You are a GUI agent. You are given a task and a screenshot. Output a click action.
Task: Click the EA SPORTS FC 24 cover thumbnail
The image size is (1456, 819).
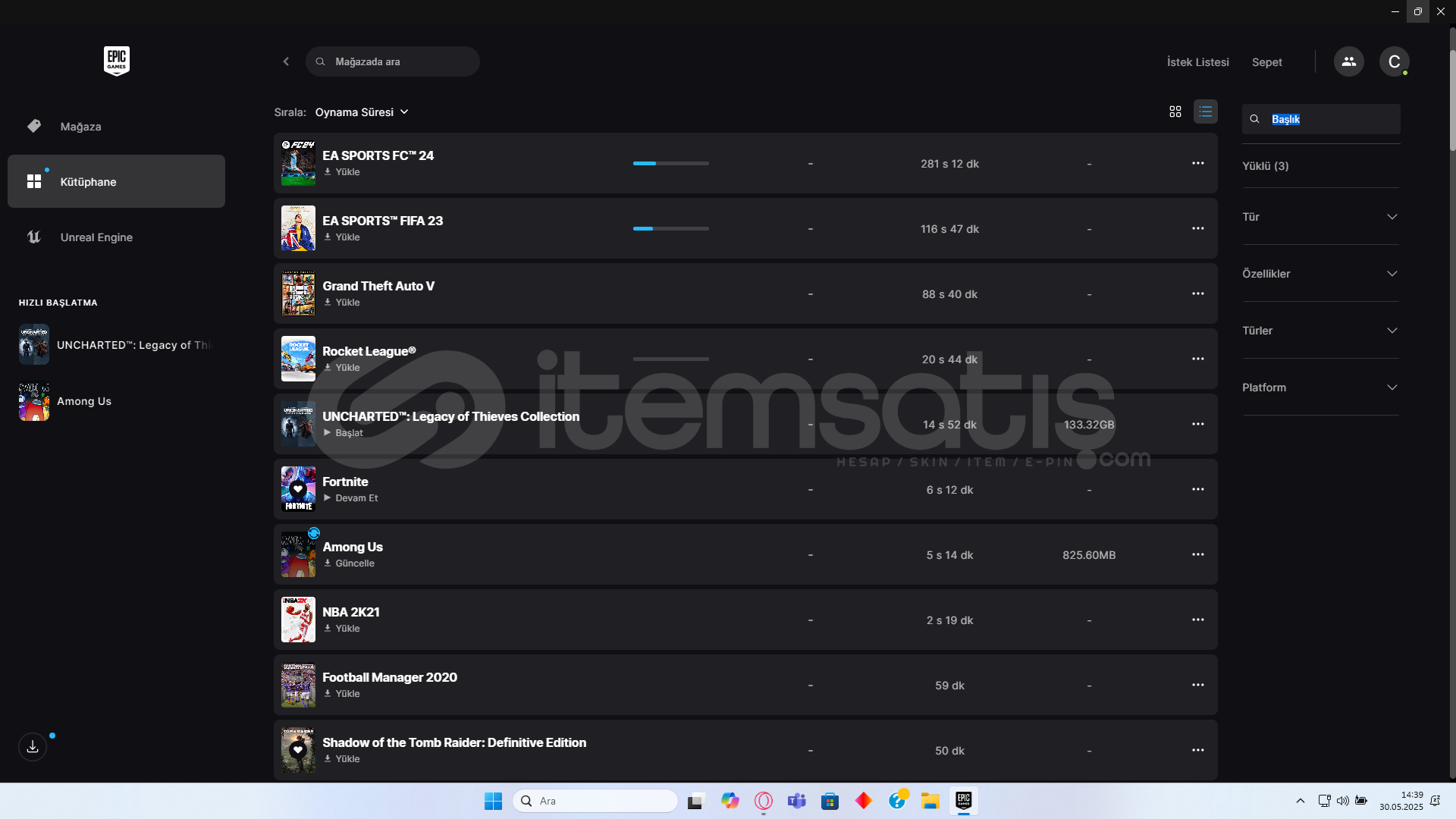tap(298, 163)
